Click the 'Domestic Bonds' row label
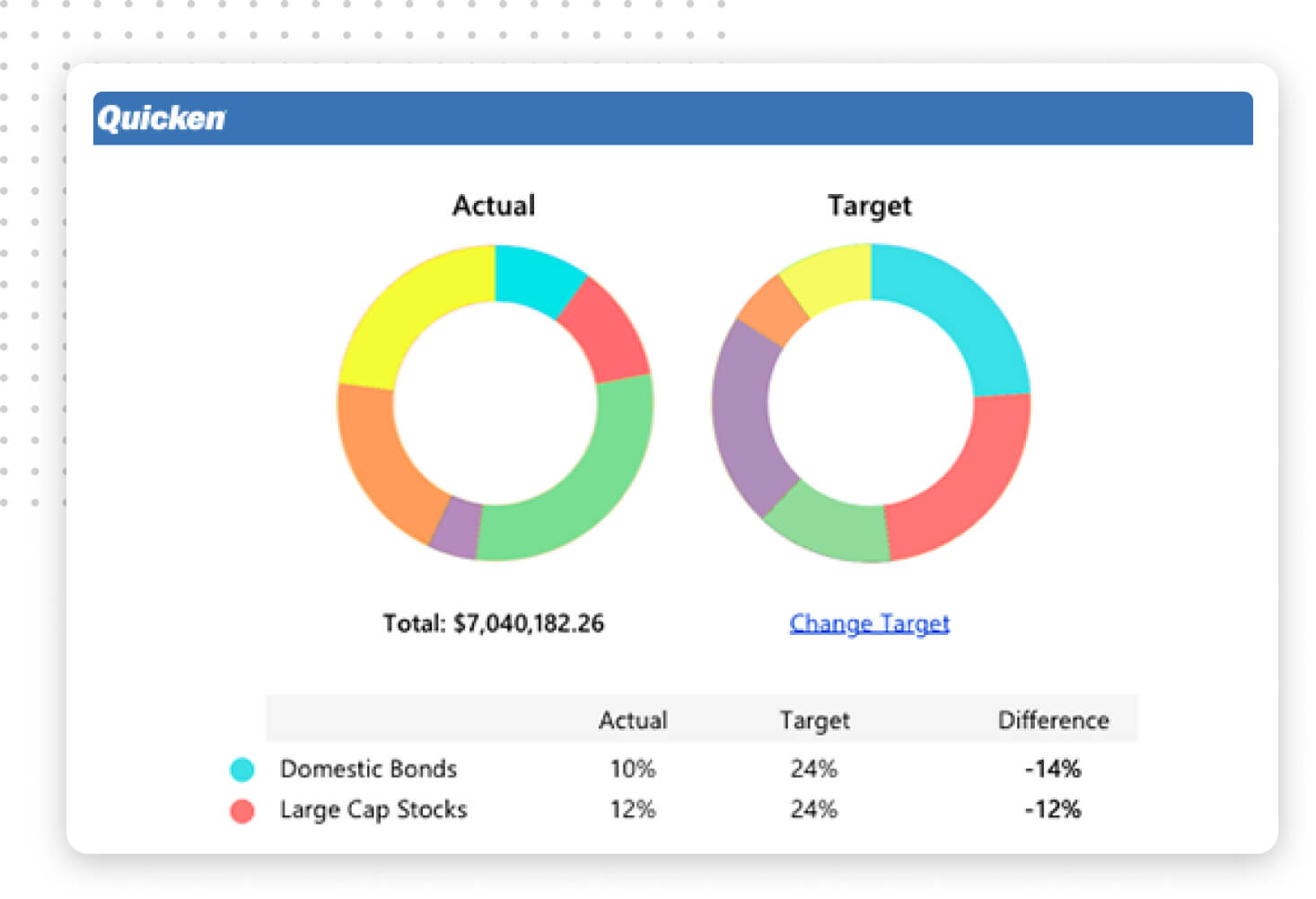 369,770
